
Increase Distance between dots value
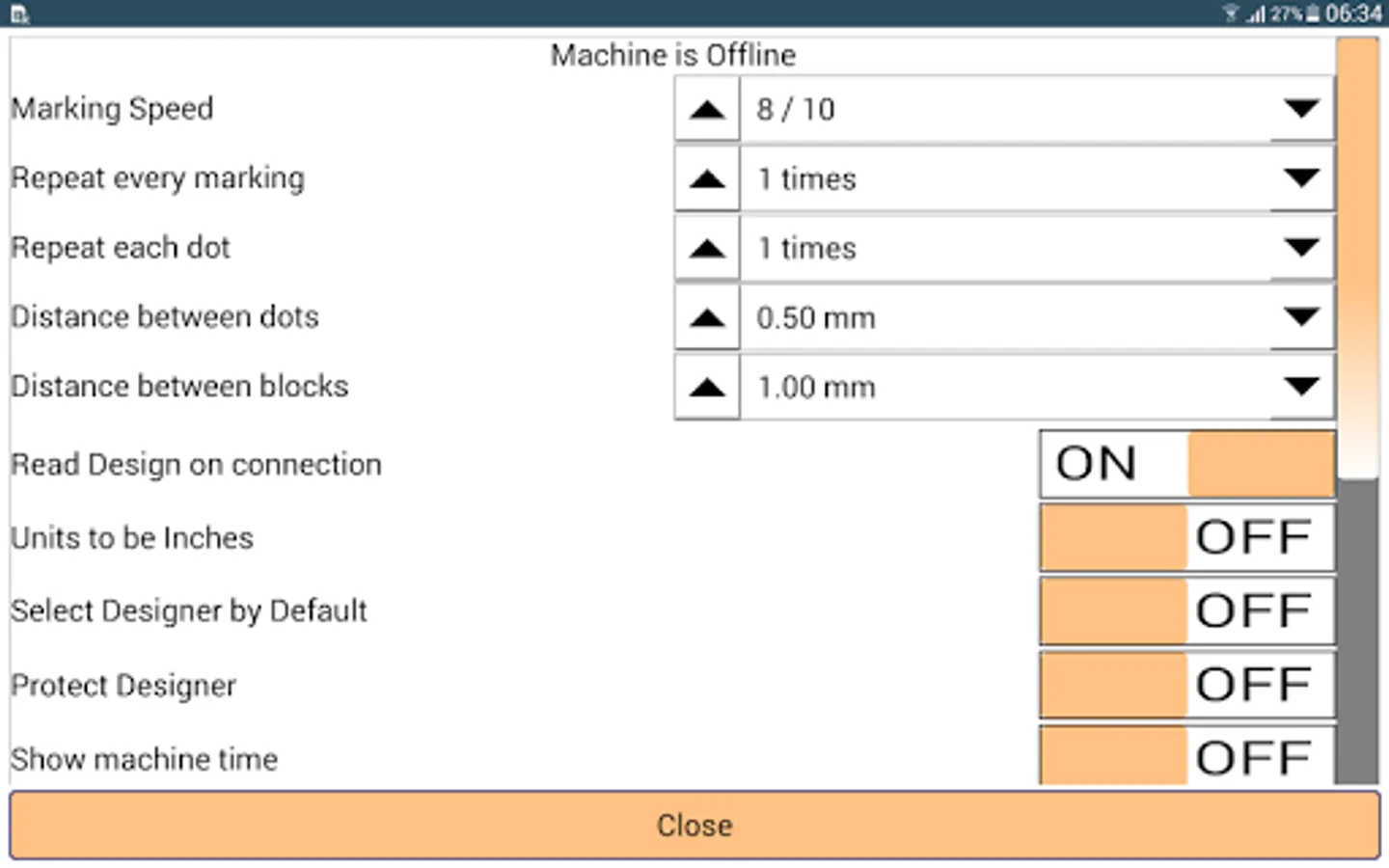point(707,317)
